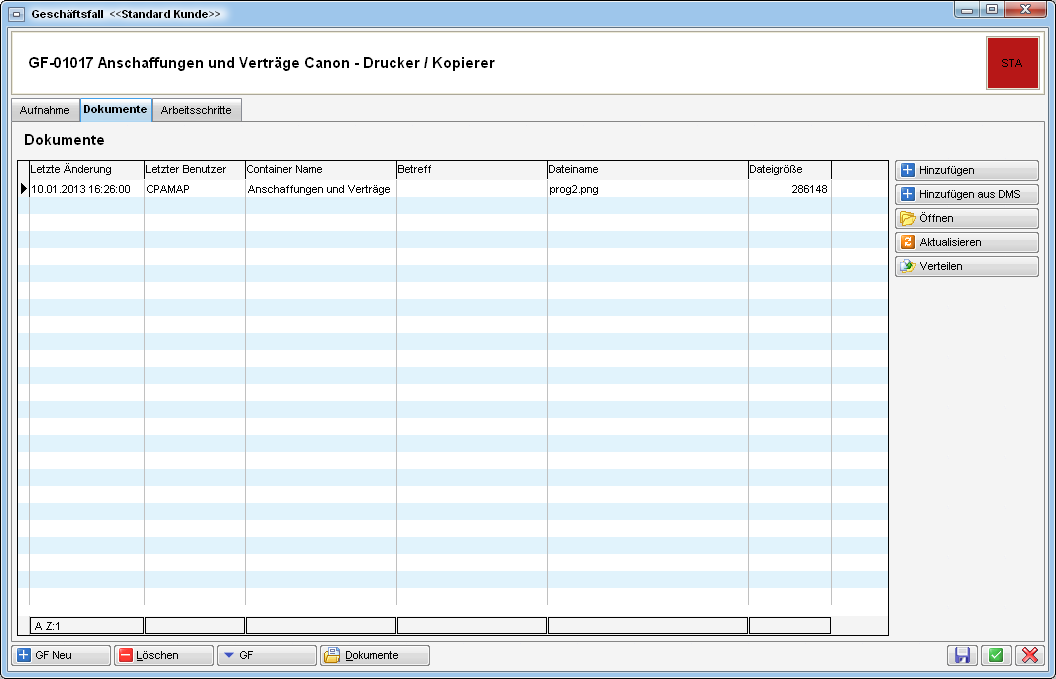This screenshot has height=679, width=1056.
Task: Click the red STA status box
Action: pos(1011,63)
